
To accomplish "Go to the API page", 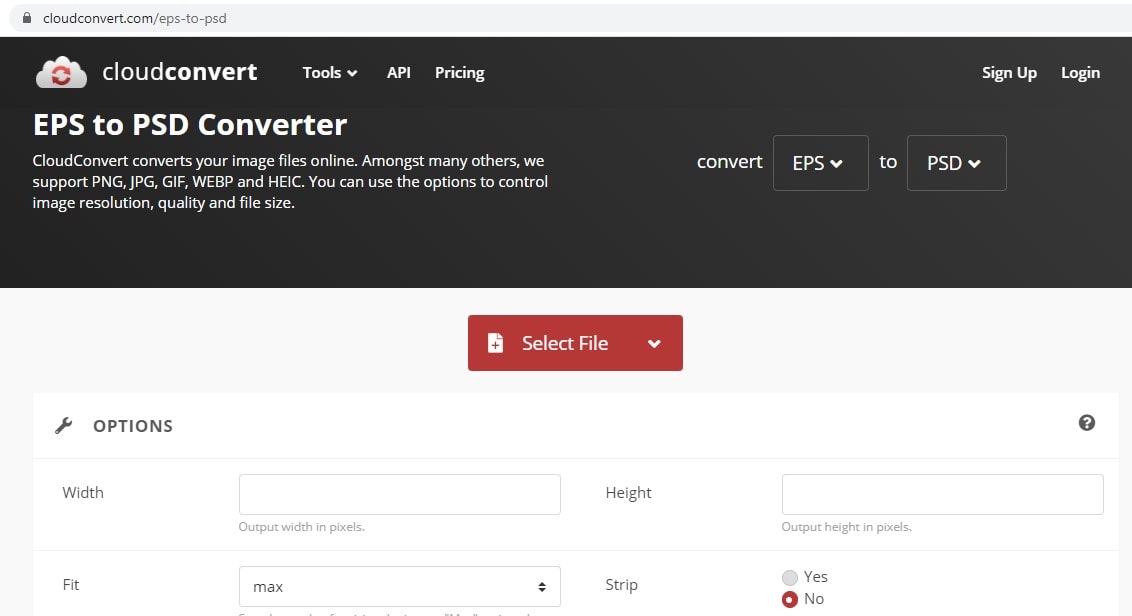I will click(399, 73).
